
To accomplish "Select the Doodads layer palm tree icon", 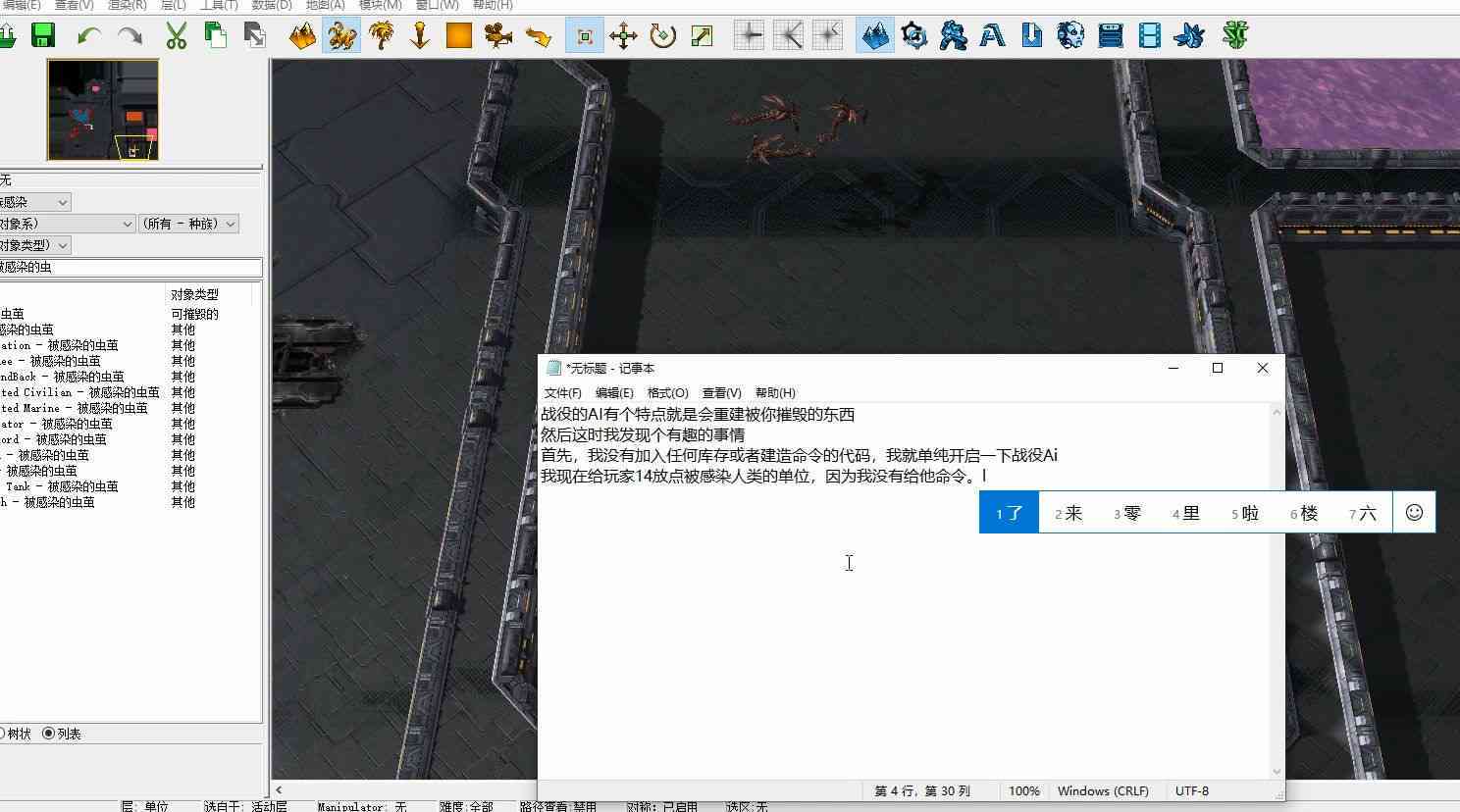I will click(x=381, y=36).
